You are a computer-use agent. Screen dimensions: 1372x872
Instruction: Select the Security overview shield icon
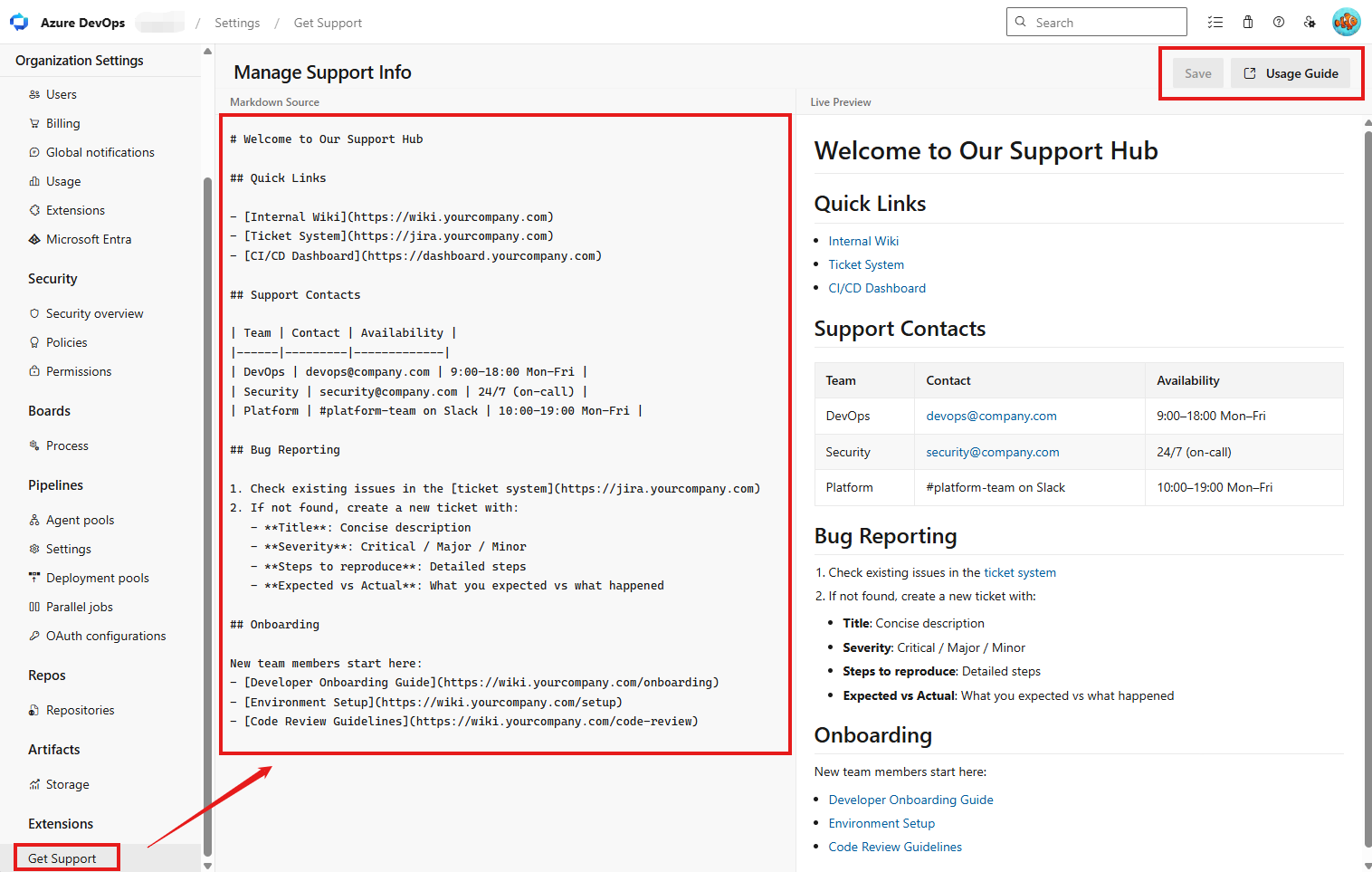click(x=34, y=313)
